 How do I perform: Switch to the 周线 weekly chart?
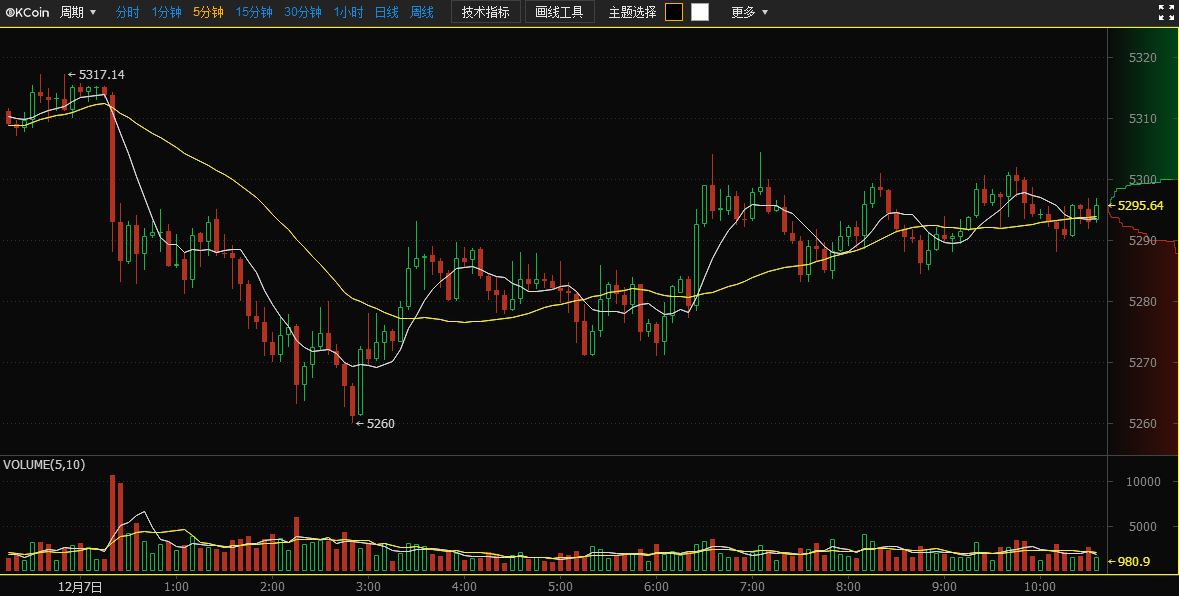click(x=422, y=12)
